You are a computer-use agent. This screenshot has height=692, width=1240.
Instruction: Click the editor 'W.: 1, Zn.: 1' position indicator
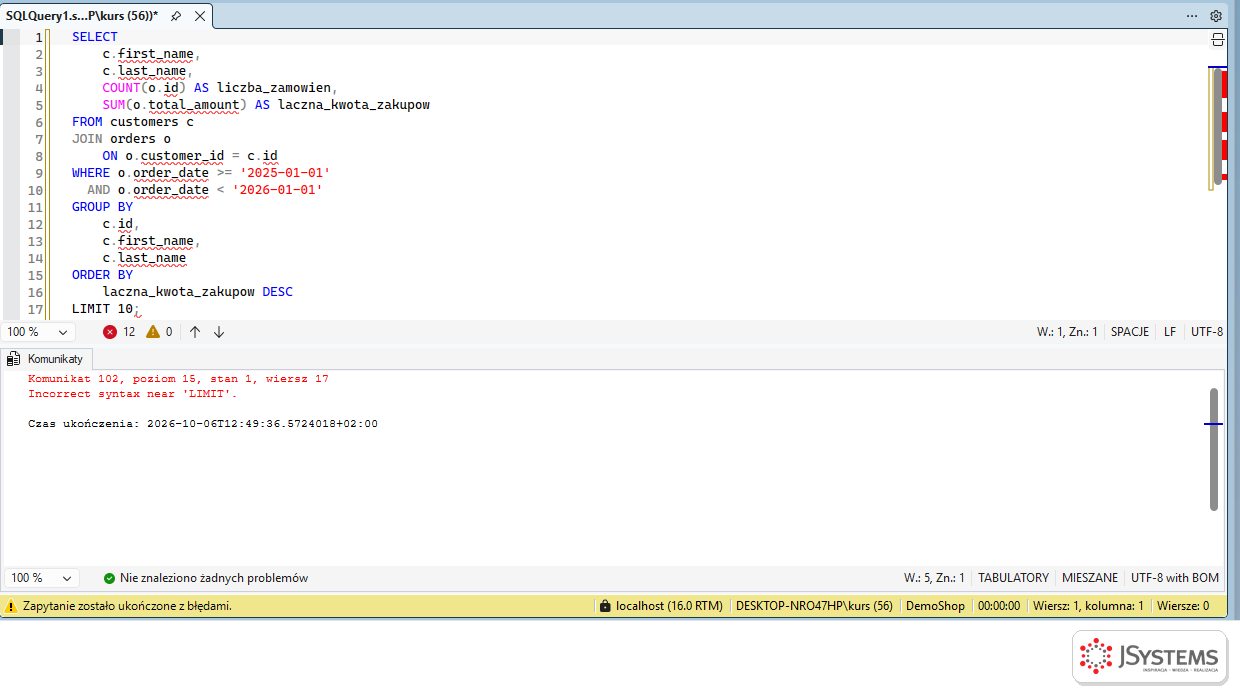[1068, 332]
